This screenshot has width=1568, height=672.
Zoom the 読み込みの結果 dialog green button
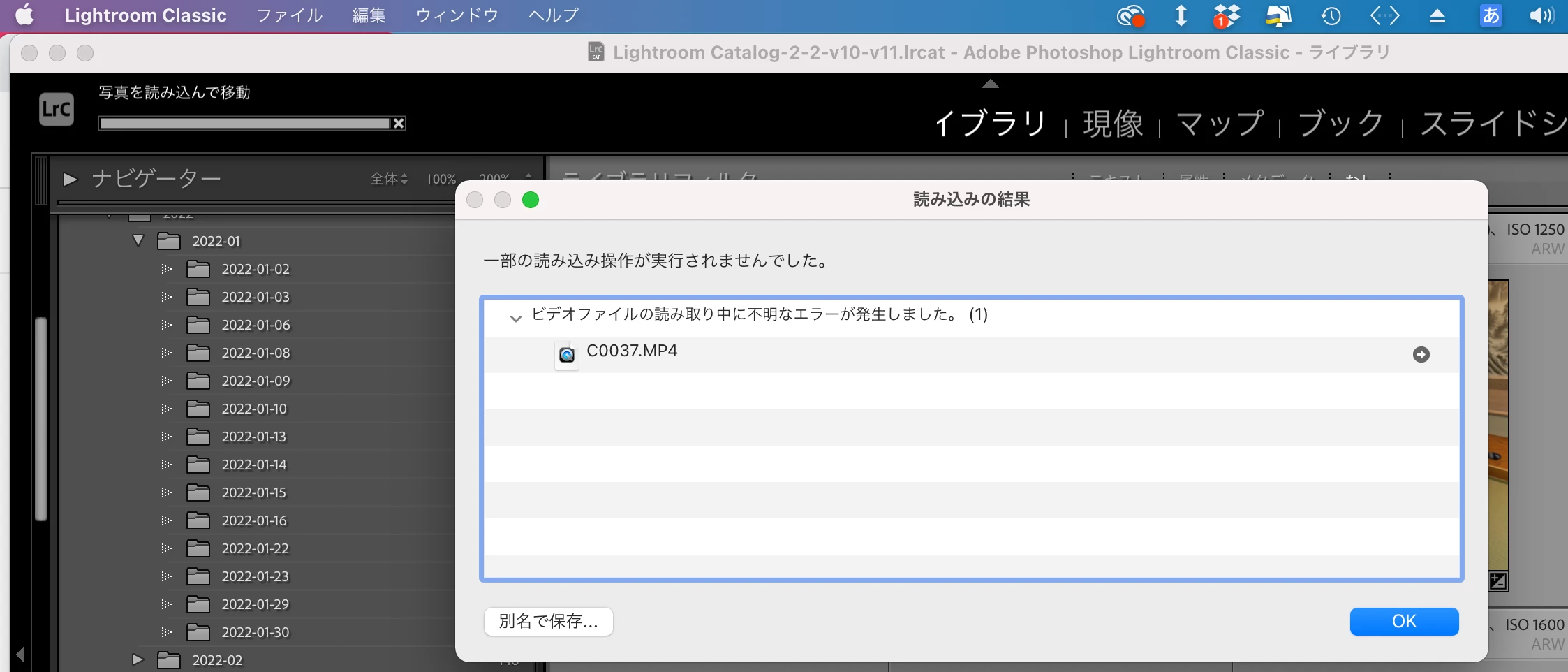(x=531, y=200)
